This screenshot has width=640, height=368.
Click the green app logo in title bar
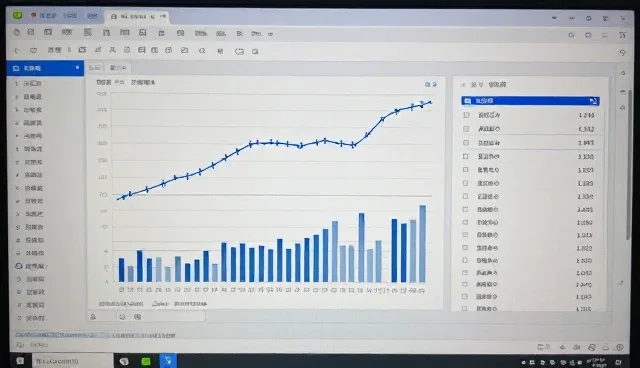(x=18, y=16)
